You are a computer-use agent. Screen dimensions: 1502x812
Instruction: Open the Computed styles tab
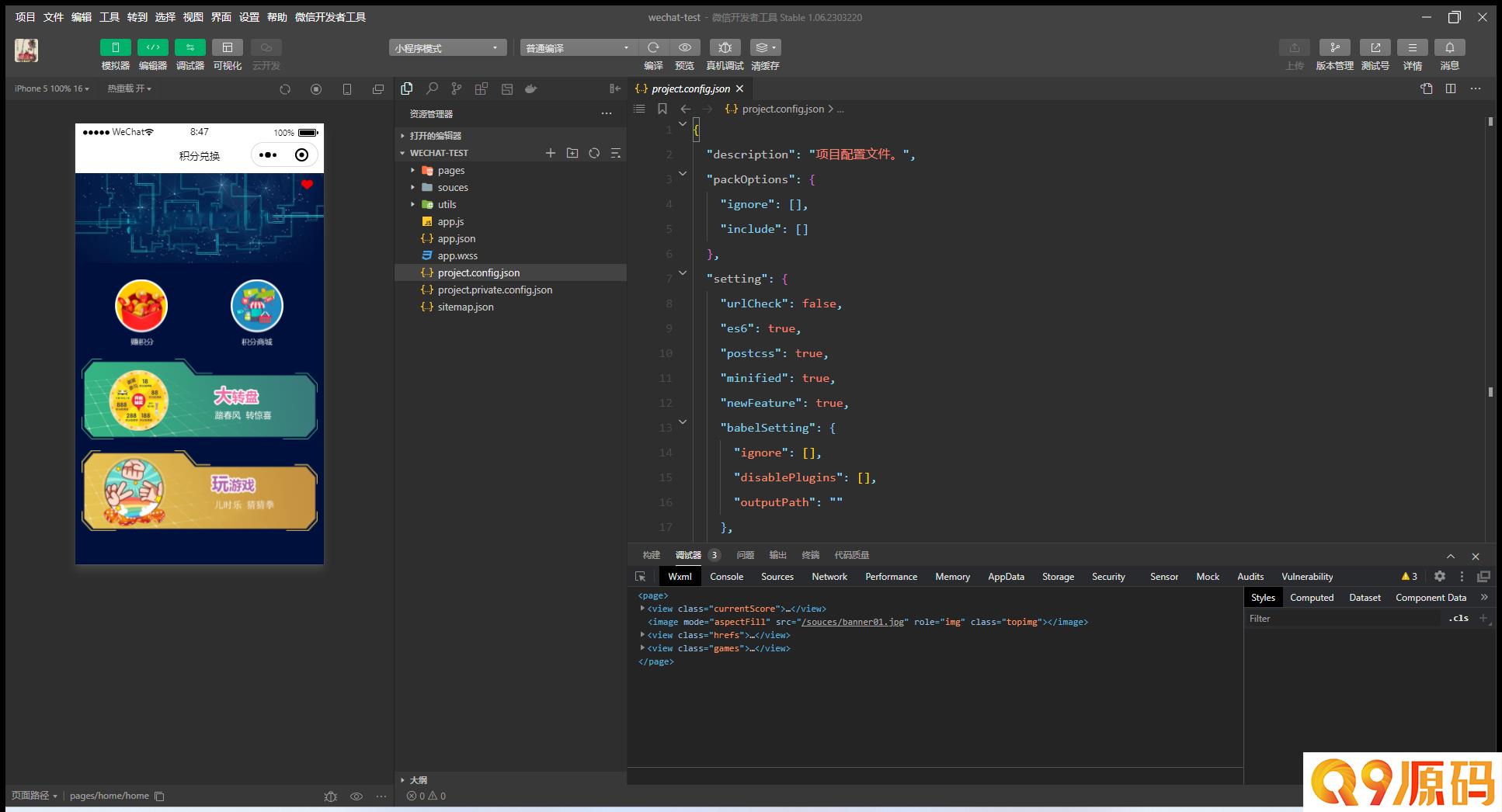(1312, 597)
